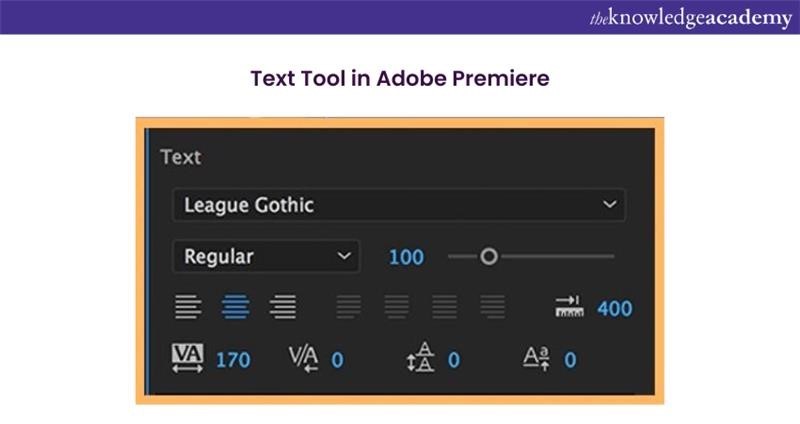Click justify last line center icon
800x424 pixels.
click(397, 308)
